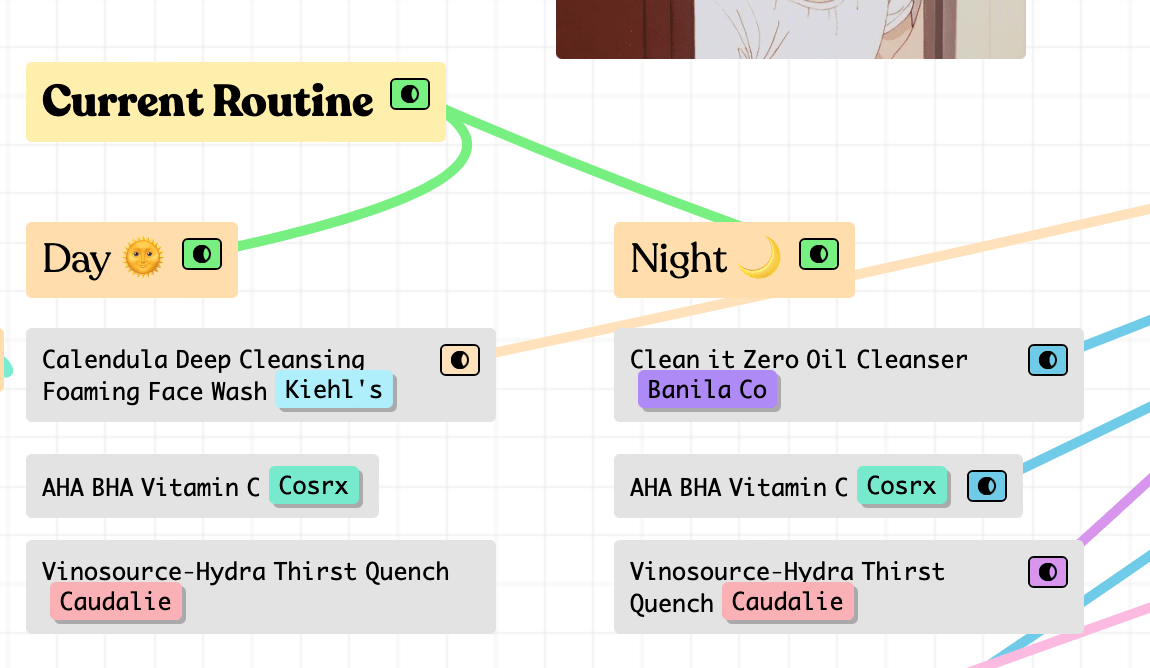Image resolution: width=1150 pixels, height=668 pixels.
Task: Click the Caudalie tag in Day column
Action: (x=116, y=602)
